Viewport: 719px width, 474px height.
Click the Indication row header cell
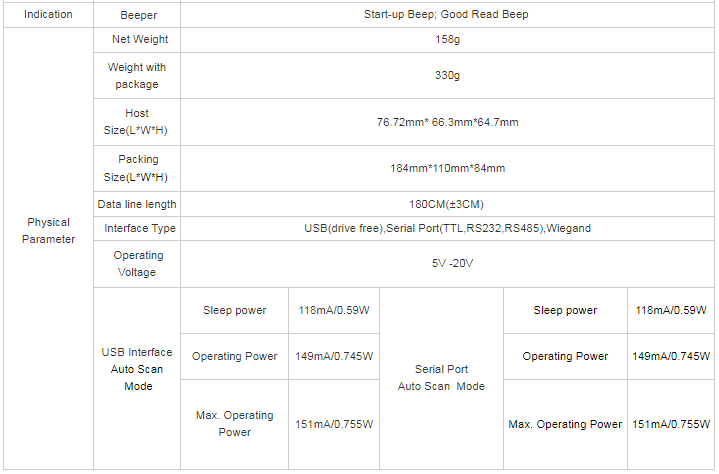(47, 15)
